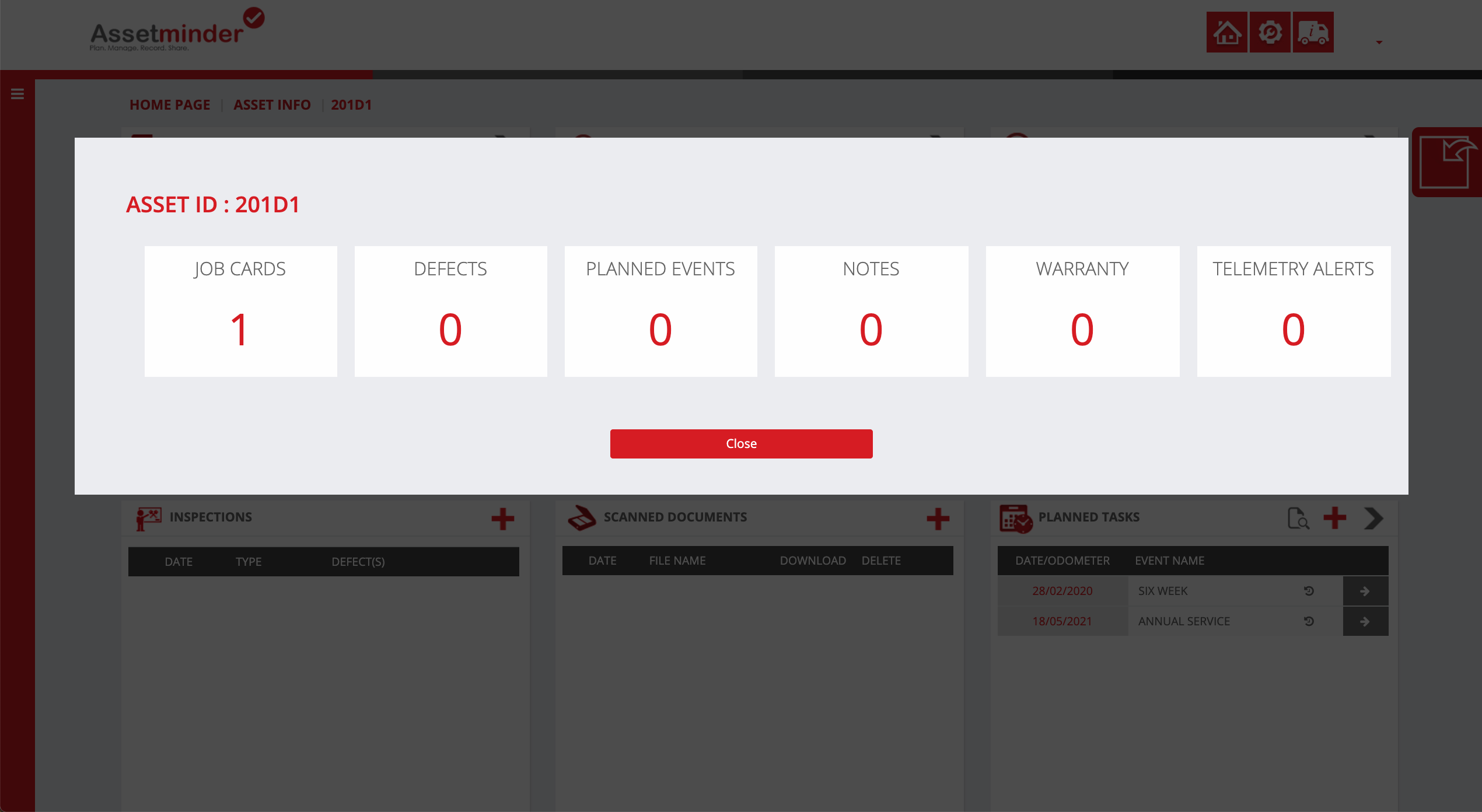Expand the Planned Tasks panel chevron

click(x=1374, y=518)
